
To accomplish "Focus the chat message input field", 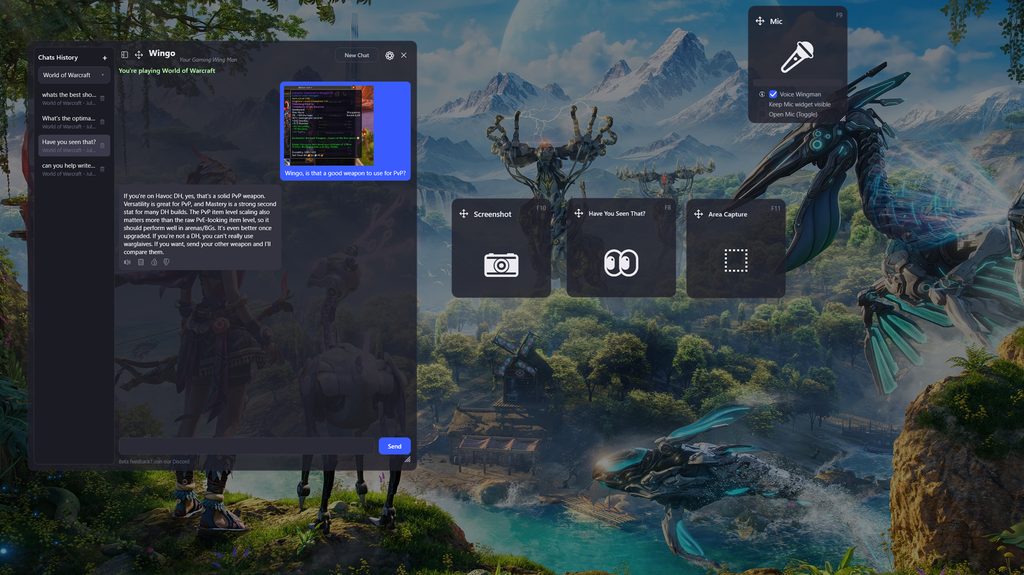I will pos(248,446).
